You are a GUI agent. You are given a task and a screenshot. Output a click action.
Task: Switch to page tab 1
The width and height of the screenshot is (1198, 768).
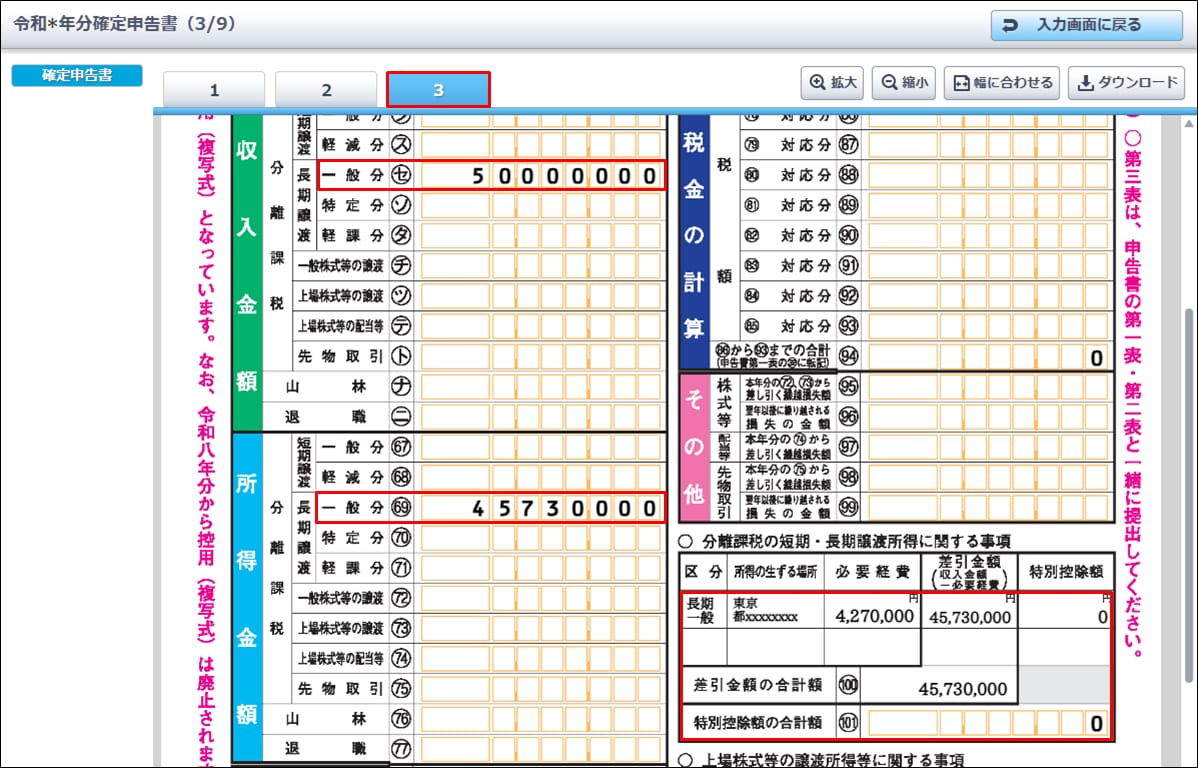click(214, 90)
